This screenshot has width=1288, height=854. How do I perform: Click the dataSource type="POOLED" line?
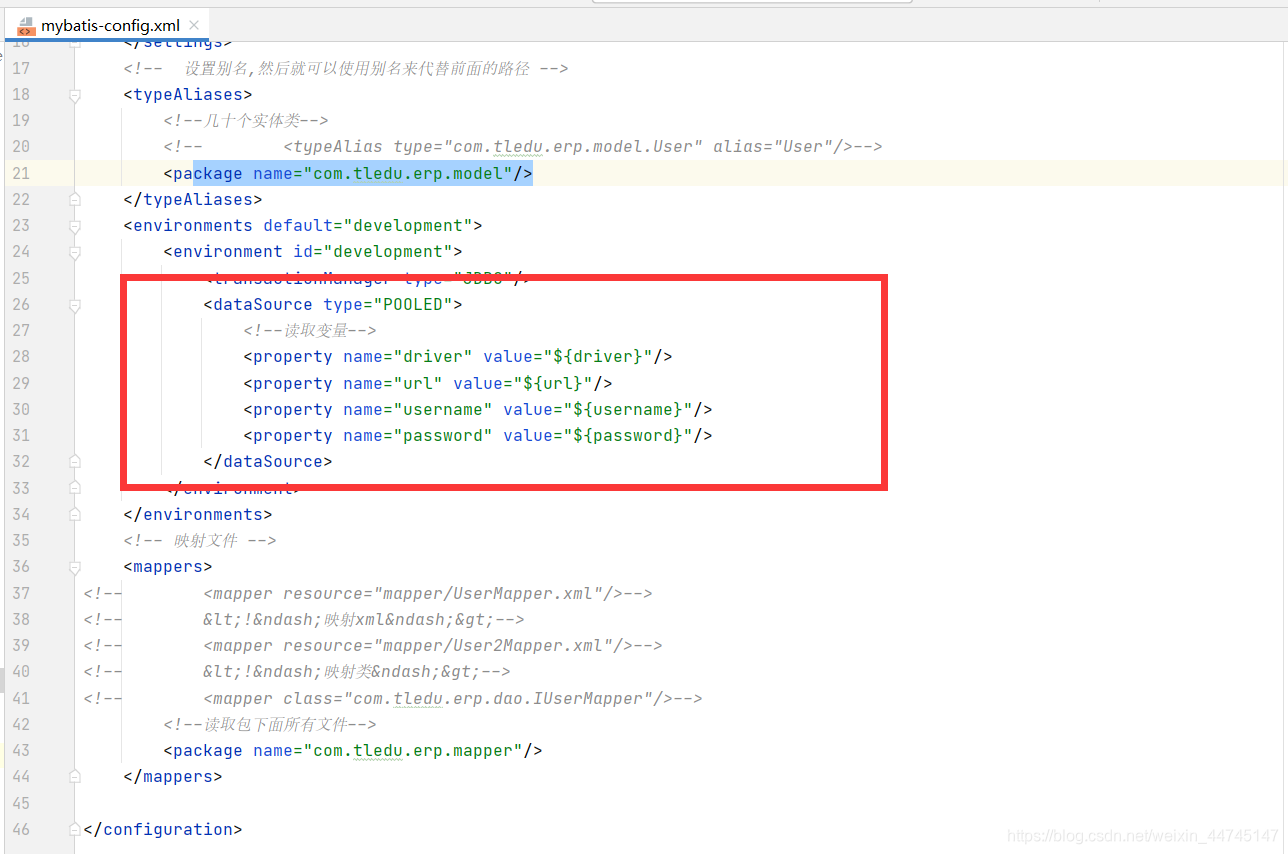333,304
